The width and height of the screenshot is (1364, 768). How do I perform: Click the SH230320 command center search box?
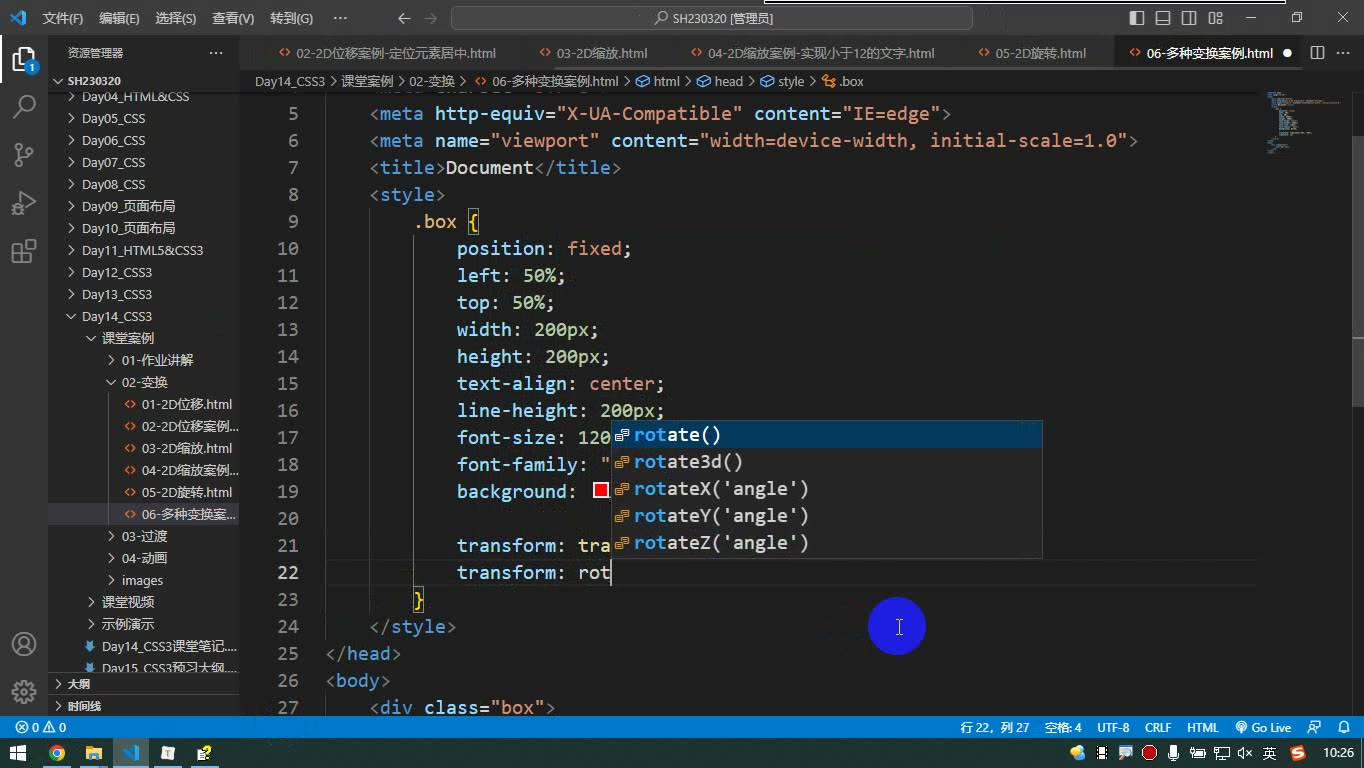click(712, 18)
